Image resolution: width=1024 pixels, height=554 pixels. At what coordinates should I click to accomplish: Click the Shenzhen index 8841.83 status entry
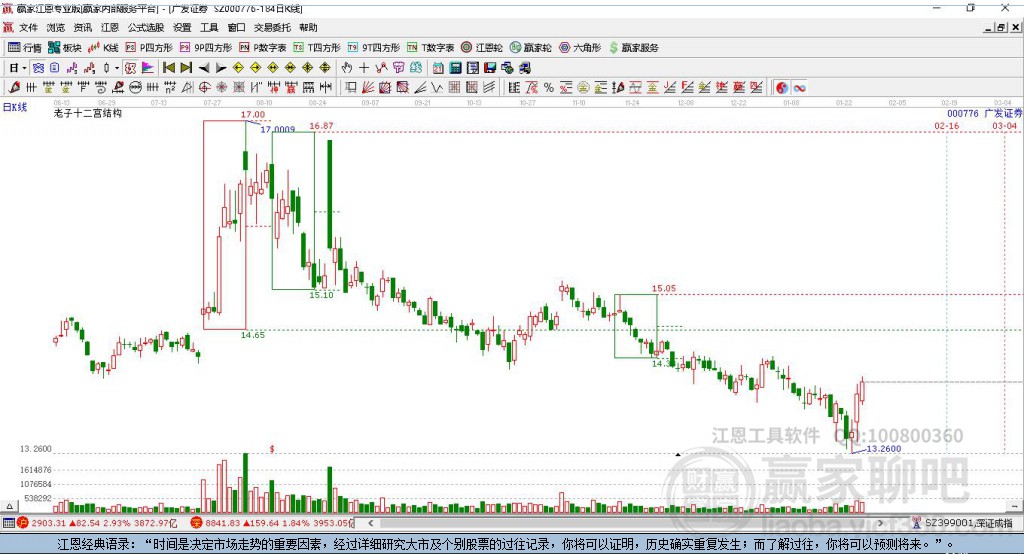click(272, 523)
